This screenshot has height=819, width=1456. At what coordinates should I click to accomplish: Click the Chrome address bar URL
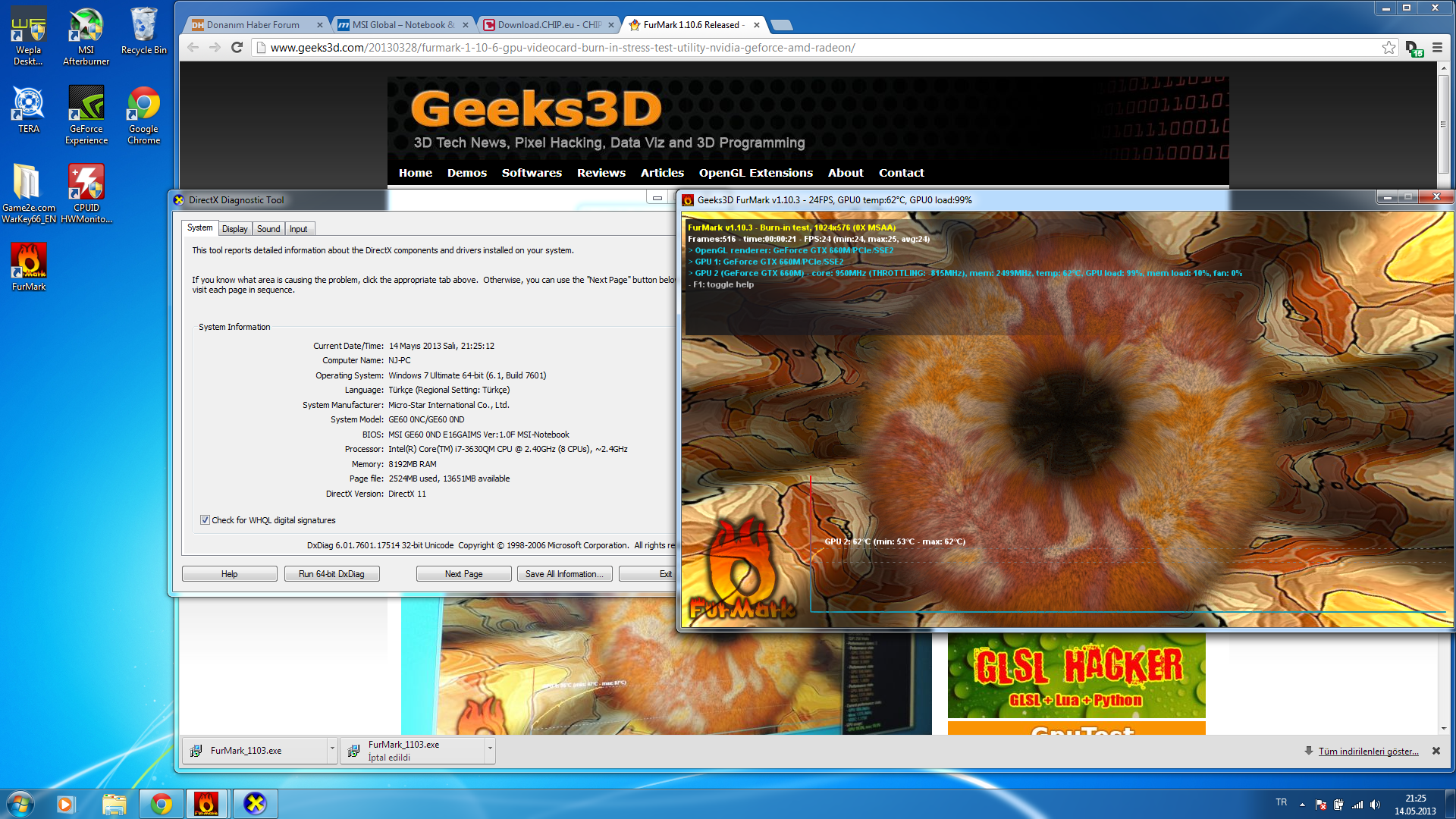tap(563, 48)
